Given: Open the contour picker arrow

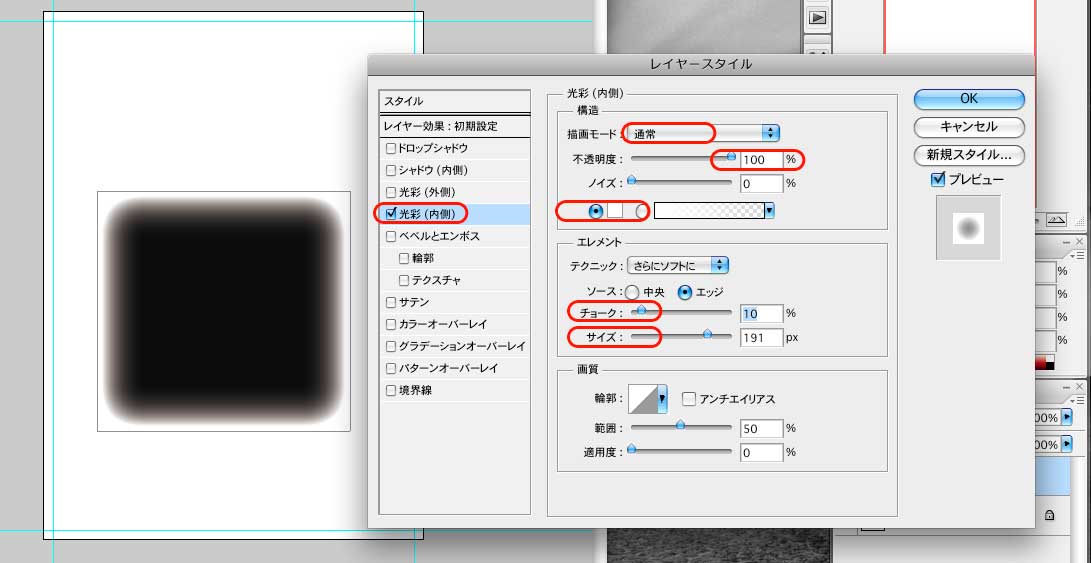Looking at the screenshot, I should point(662,399).
